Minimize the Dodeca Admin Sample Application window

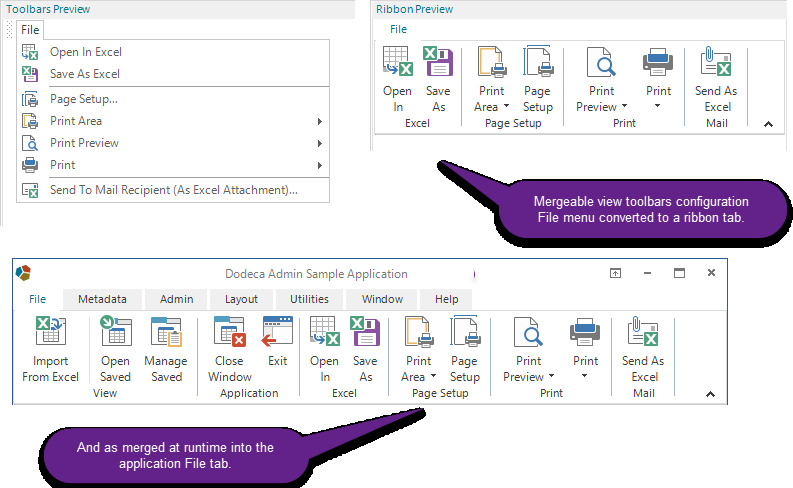click(x=647, y=273)
